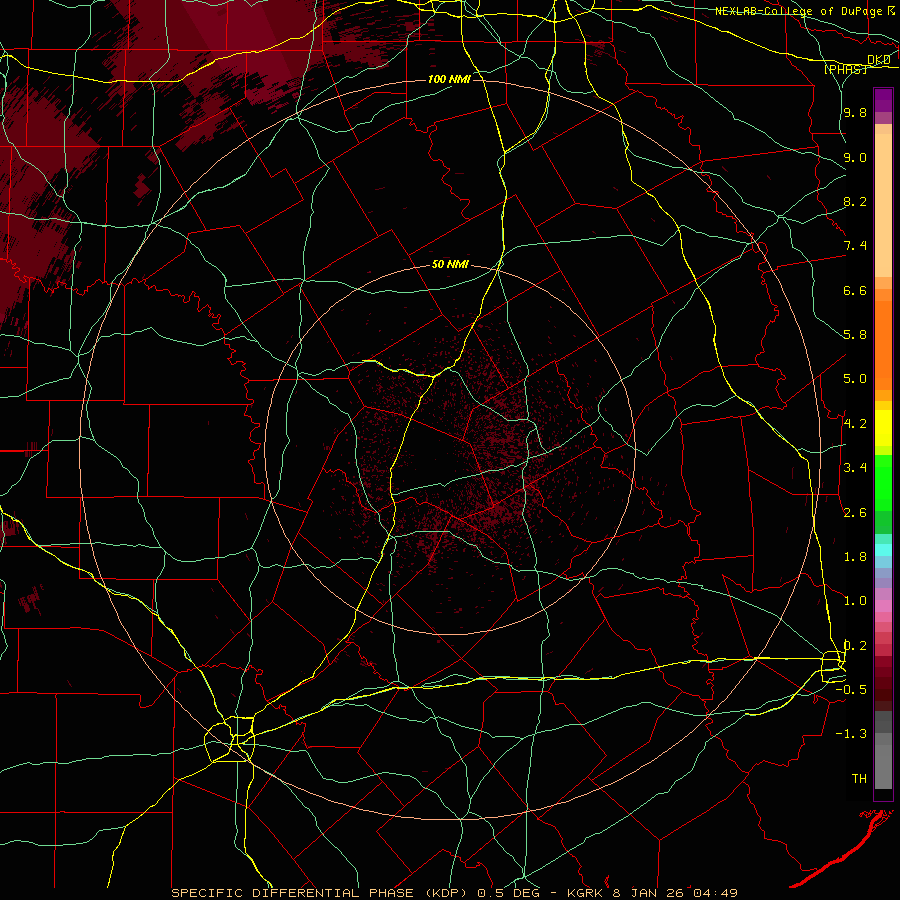The image size is (900, 900).
Task: Click the KGRK radar station identifier
Action: coord(585,893)
